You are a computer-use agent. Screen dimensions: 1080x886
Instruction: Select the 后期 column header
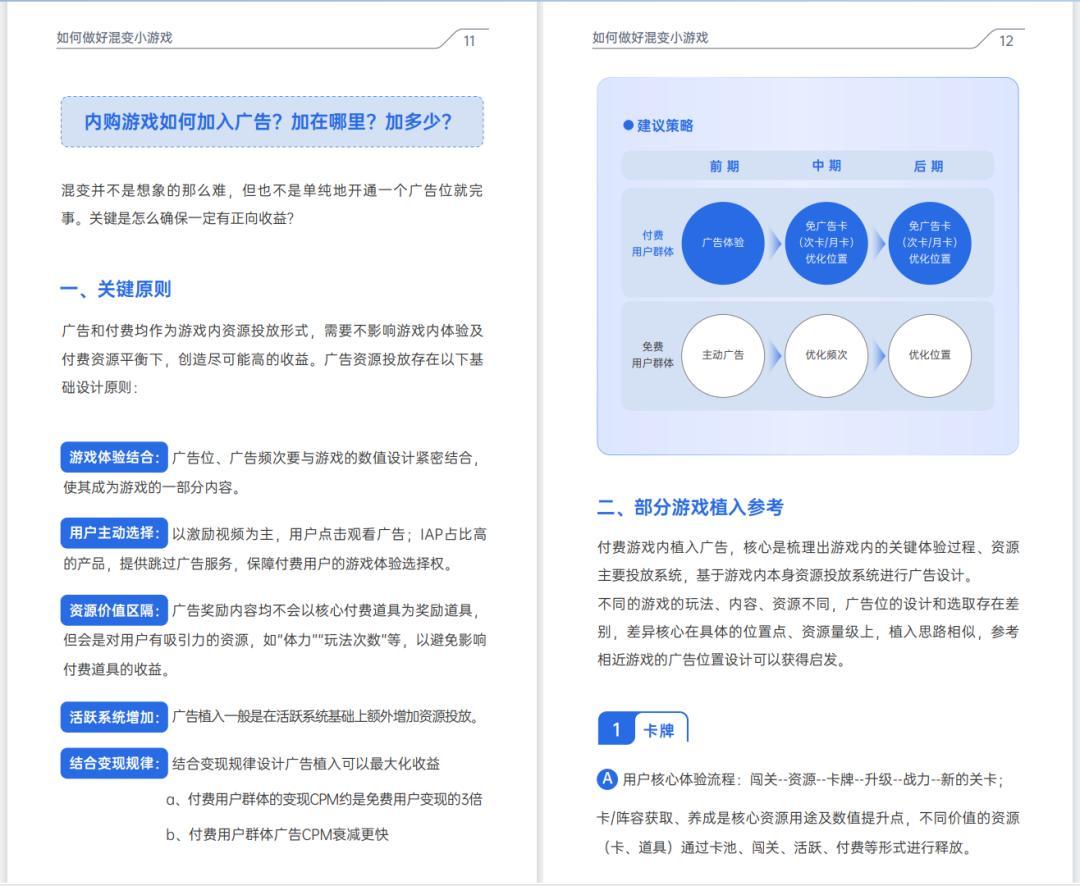point(928,166)
